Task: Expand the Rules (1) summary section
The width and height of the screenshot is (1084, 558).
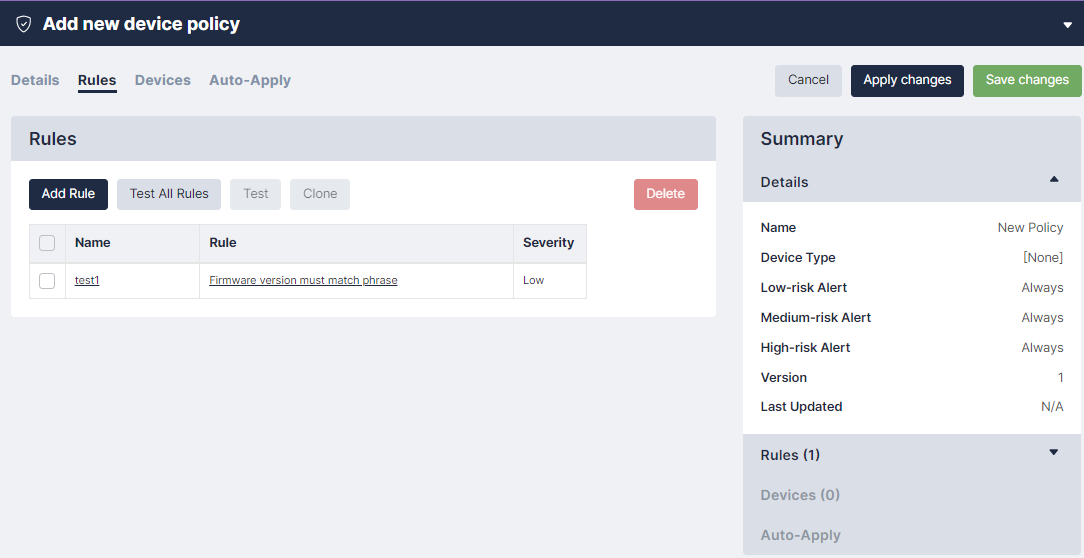Action: (1053, 453)
